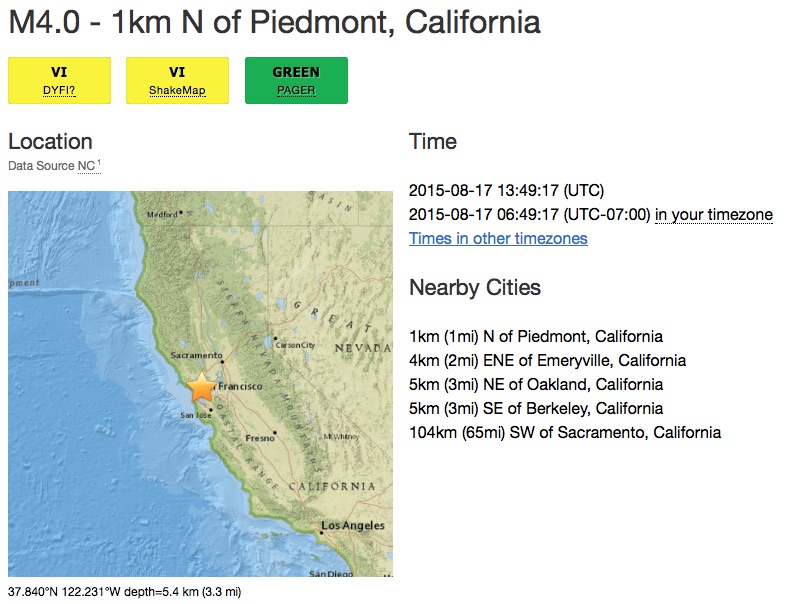Open the green PAGER alert badge
797x604 pixels.
click(296, 81)
